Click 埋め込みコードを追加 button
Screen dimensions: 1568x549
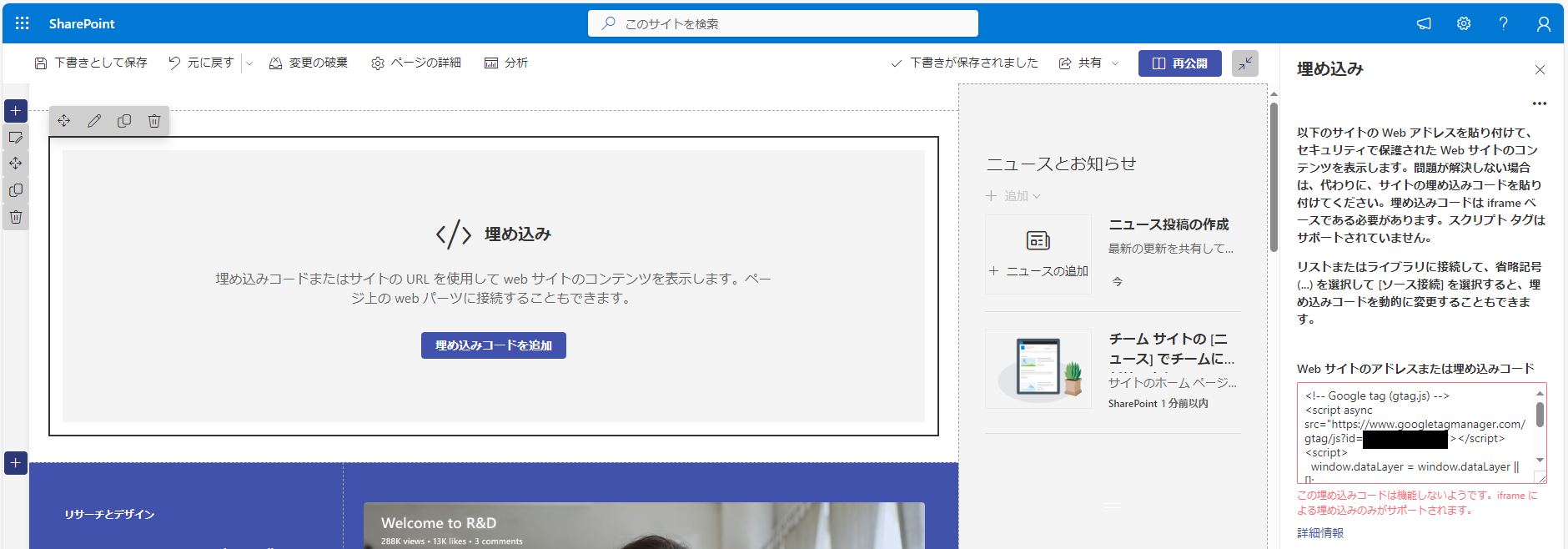[494, 345]
